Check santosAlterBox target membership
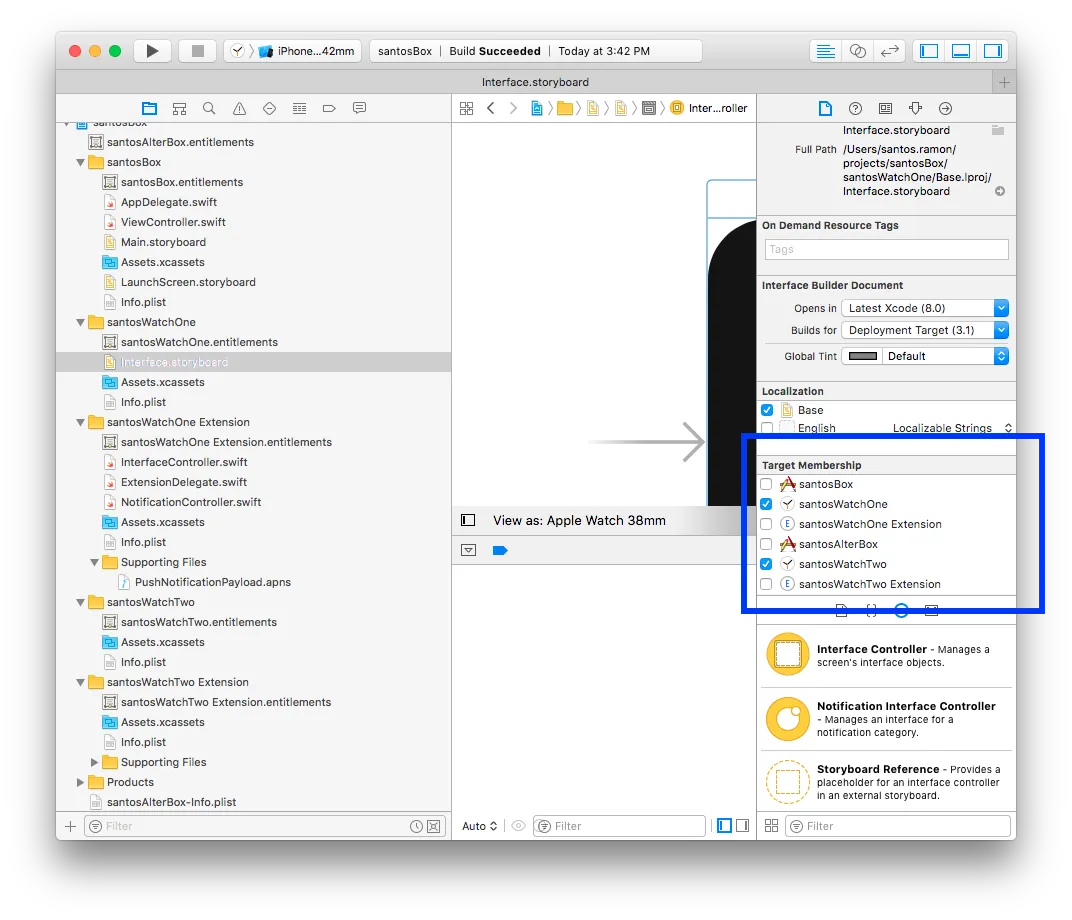 (766, 544)
